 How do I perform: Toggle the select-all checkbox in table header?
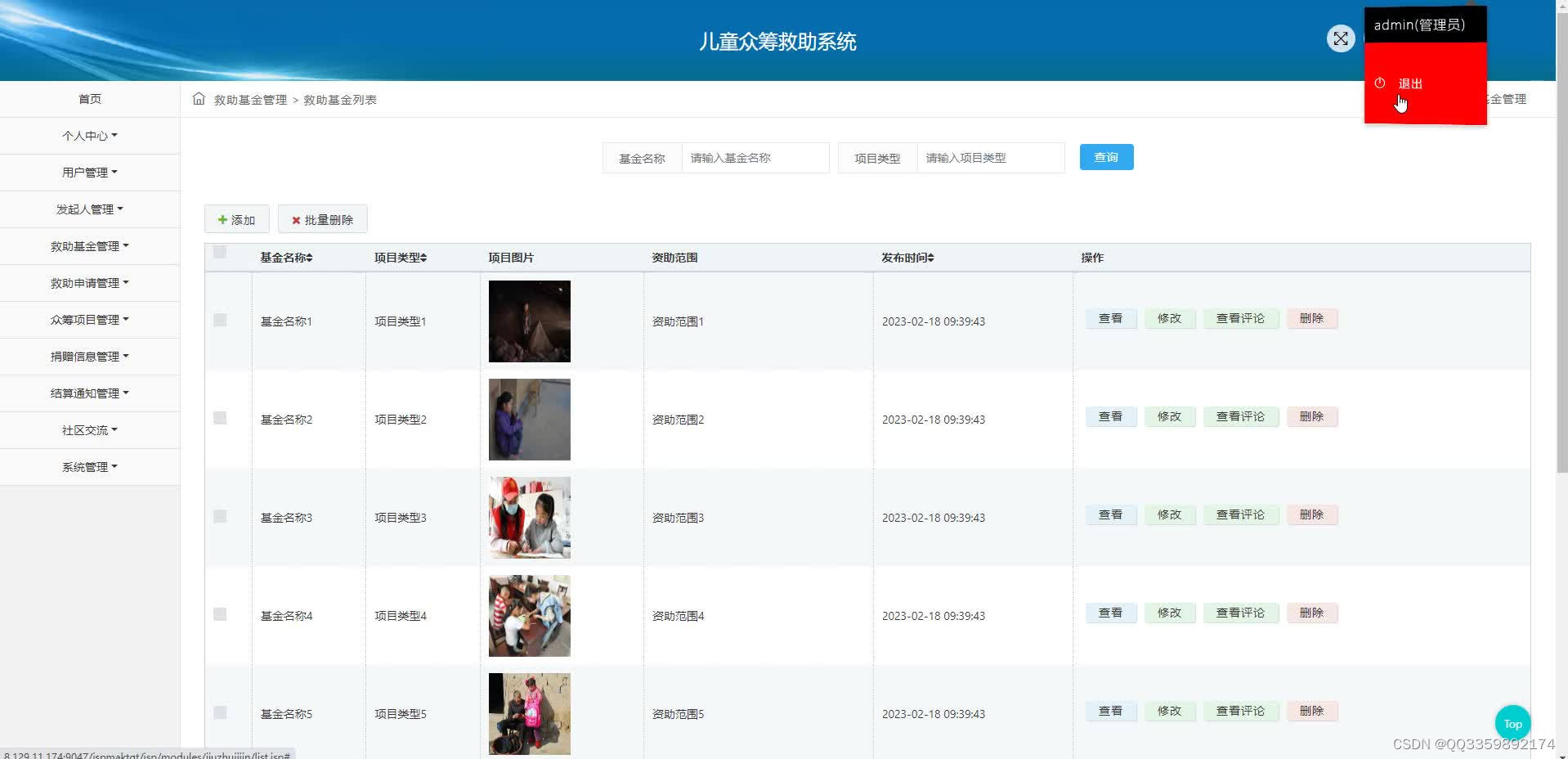tap(220, 252)
